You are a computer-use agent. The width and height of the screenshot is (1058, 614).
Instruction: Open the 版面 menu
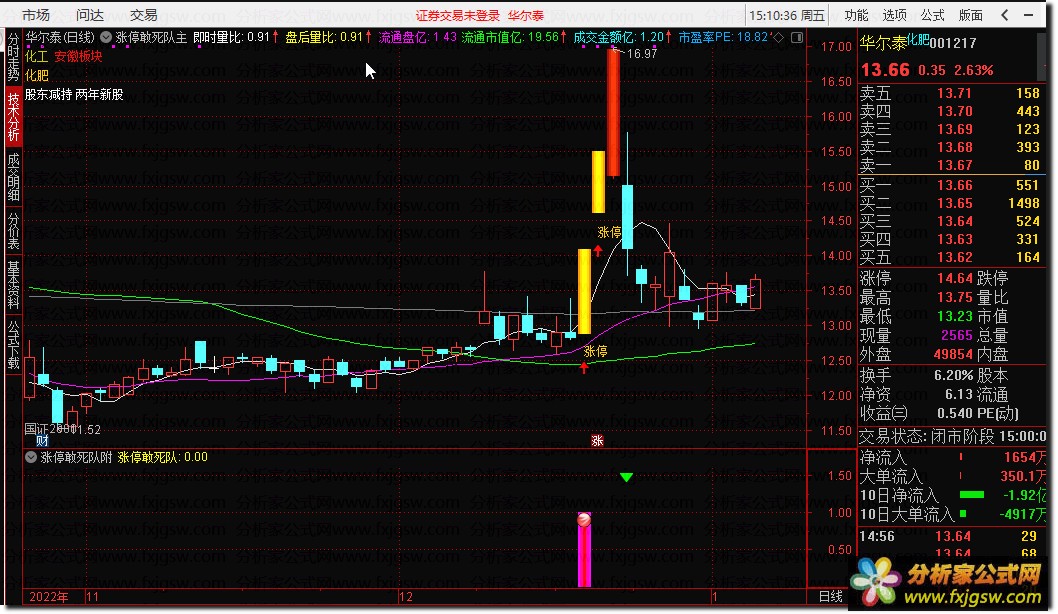pyautogui.click(x=970, y=15)
